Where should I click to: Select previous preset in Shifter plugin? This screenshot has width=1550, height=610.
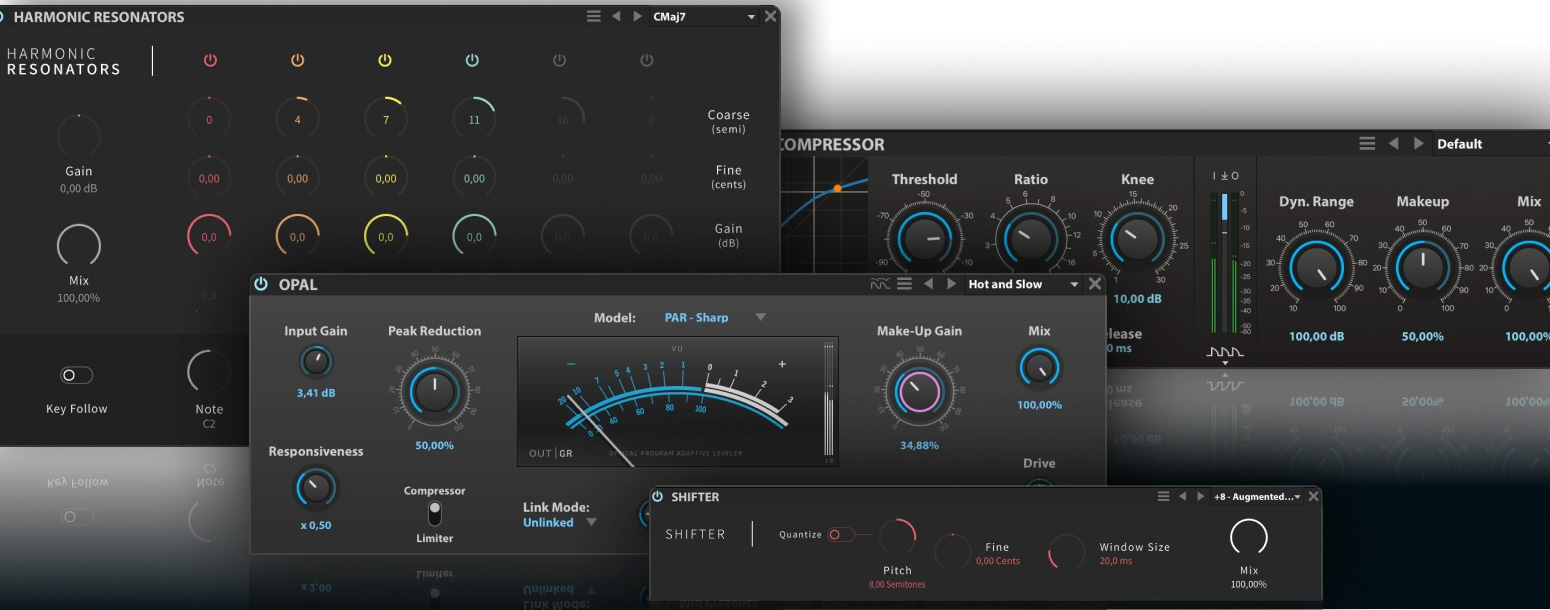tap(1182, 497)
